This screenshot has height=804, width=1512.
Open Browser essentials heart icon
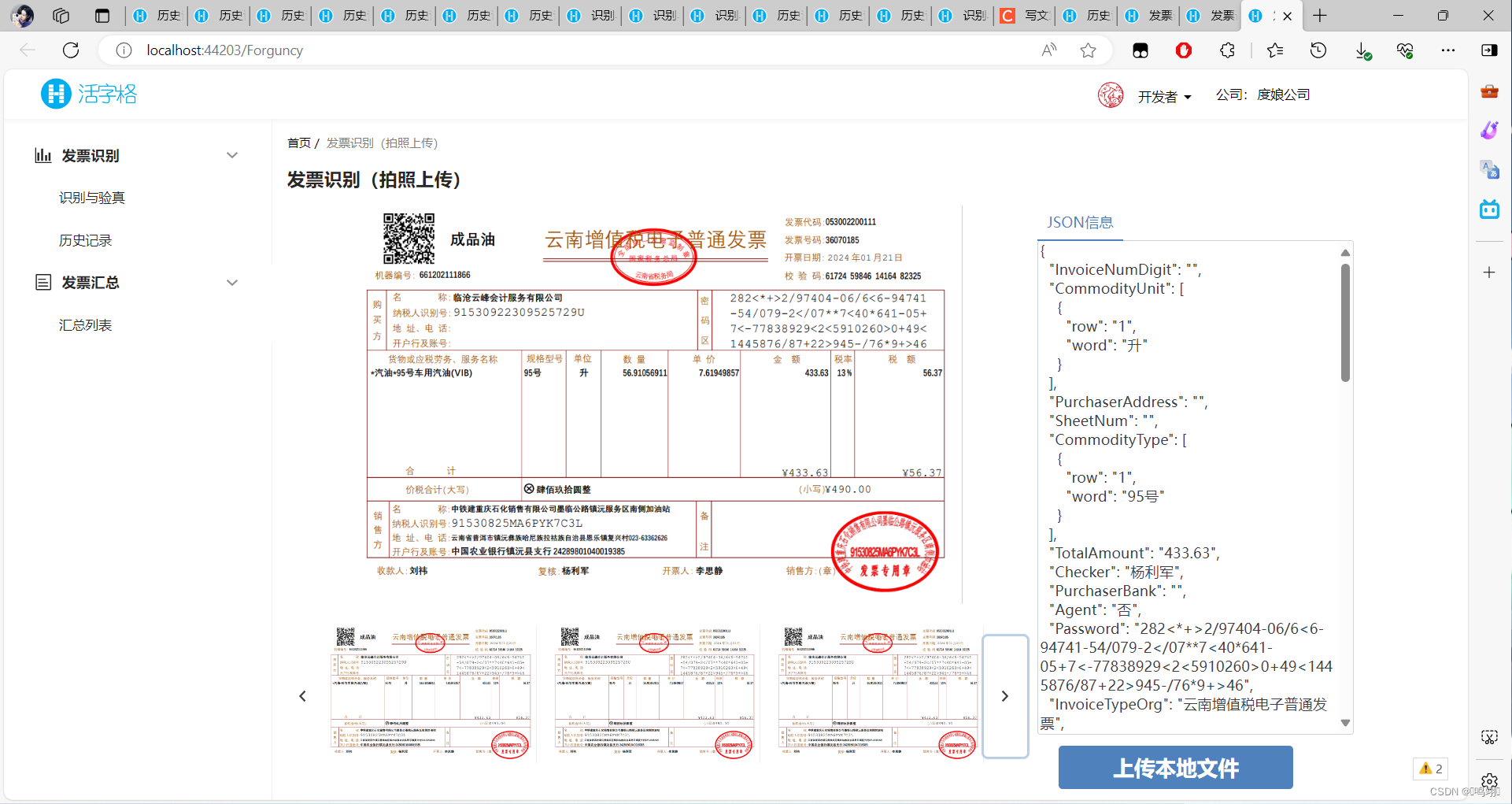pos(1405,50)
